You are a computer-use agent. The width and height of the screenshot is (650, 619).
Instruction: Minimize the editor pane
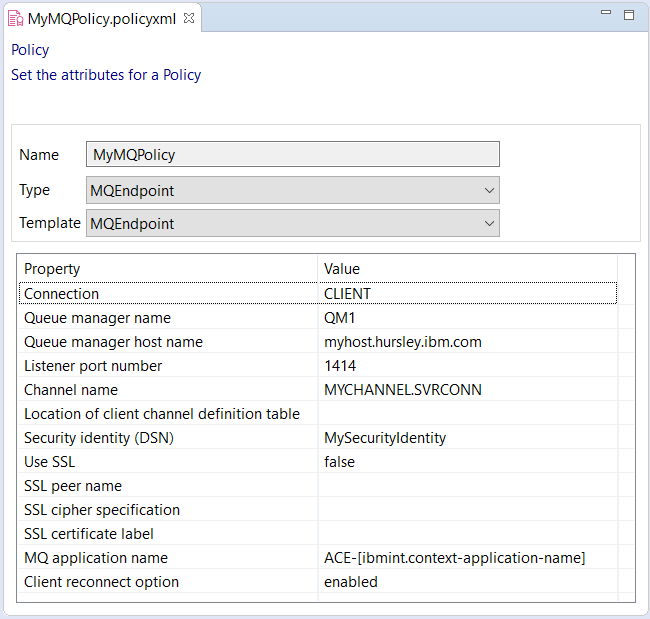coord(605,15)
